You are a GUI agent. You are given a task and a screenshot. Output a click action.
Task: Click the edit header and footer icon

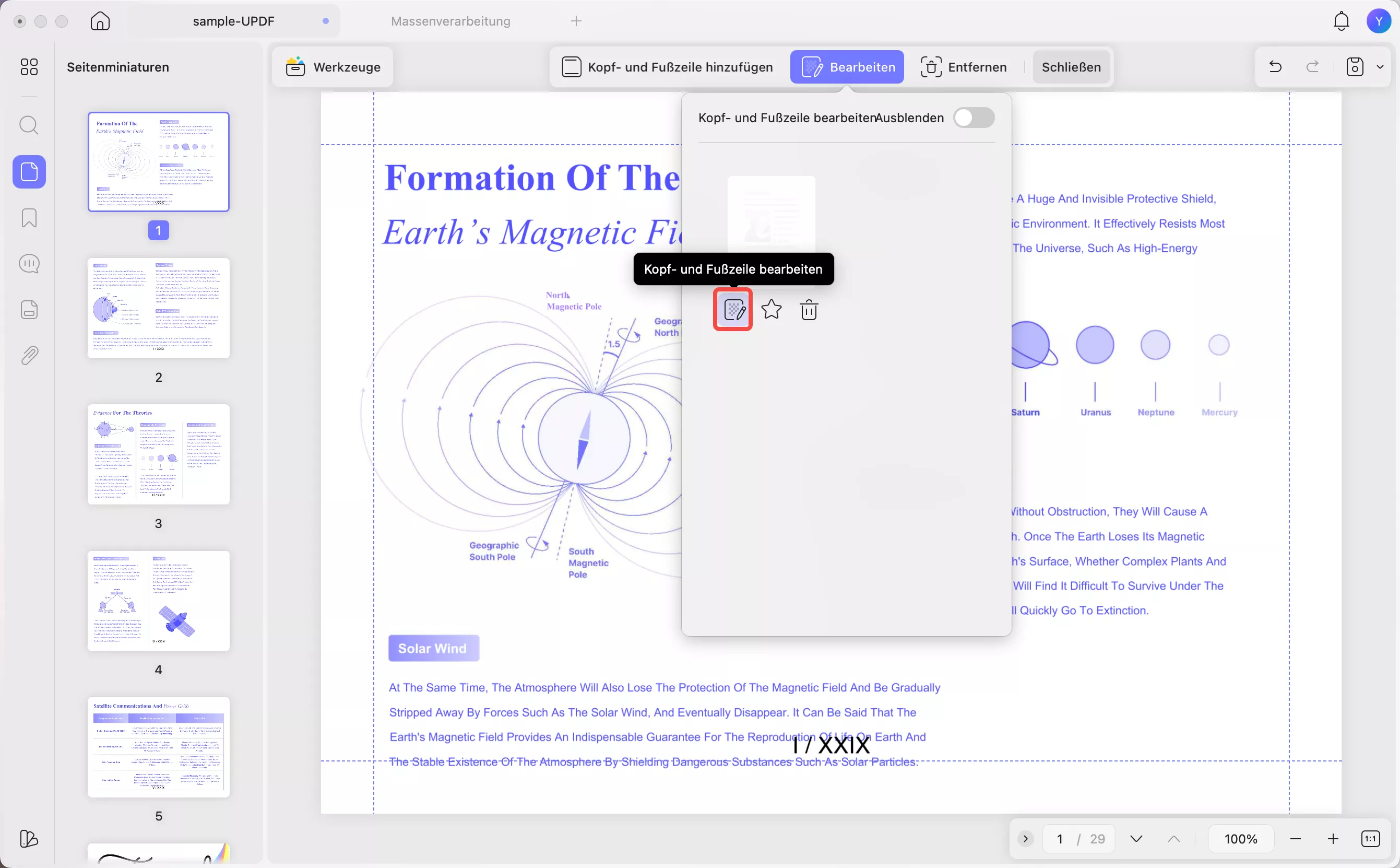click(x=733, y=310)
